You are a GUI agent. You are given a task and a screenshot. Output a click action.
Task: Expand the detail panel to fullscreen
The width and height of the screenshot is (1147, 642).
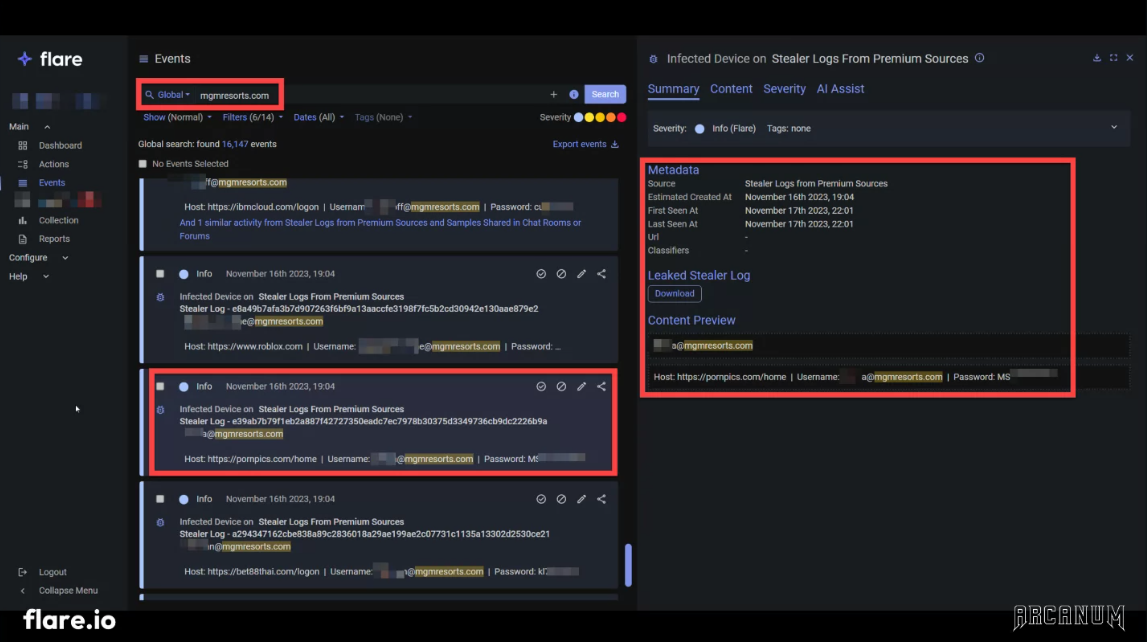coord(1113,58)
